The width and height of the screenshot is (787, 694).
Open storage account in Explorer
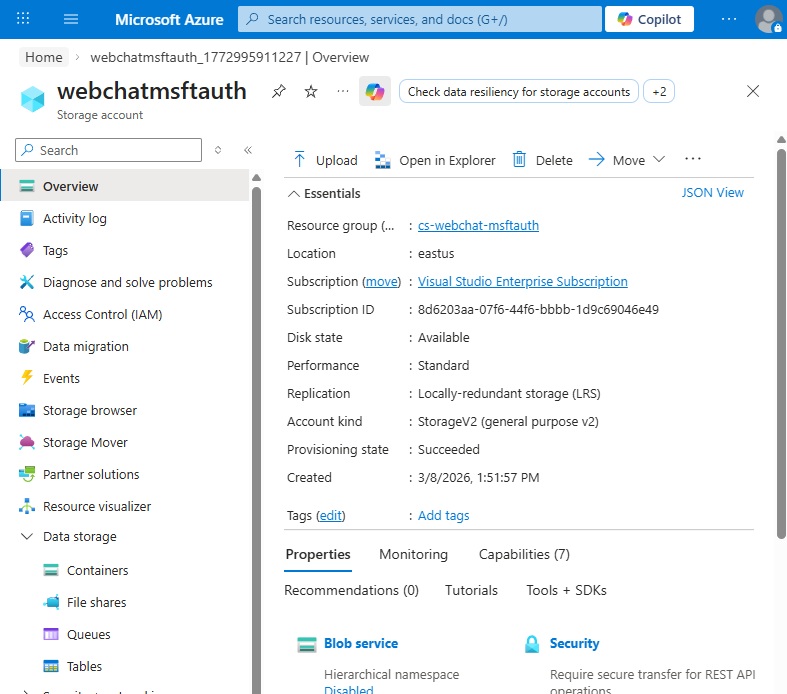435,160
